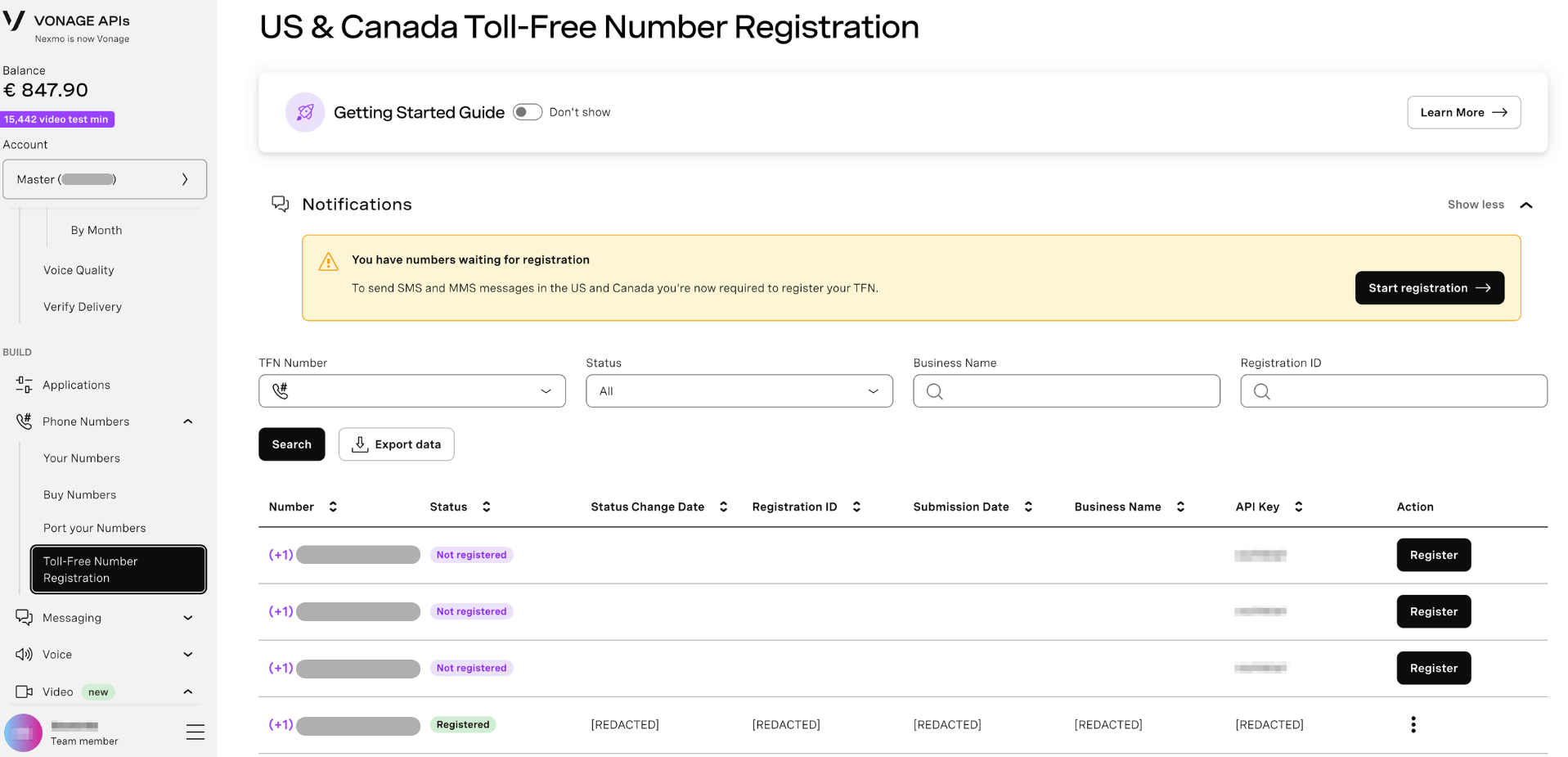Go to Port your Numbers
Screen dimensions: 1568x757
(95, 528)
